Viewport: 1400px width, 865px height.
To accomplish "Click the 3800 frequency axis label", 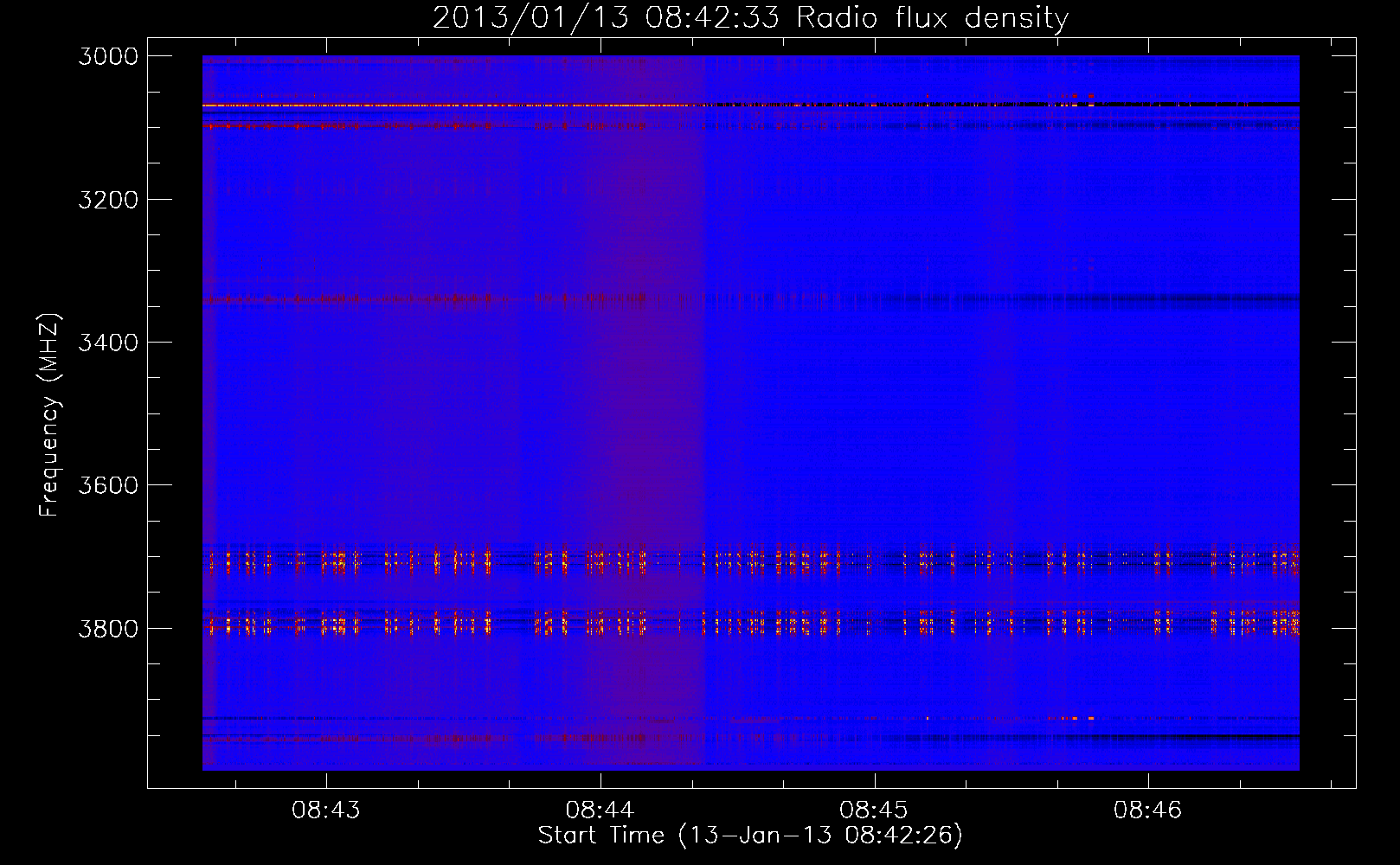I will (x=108, y=628).
